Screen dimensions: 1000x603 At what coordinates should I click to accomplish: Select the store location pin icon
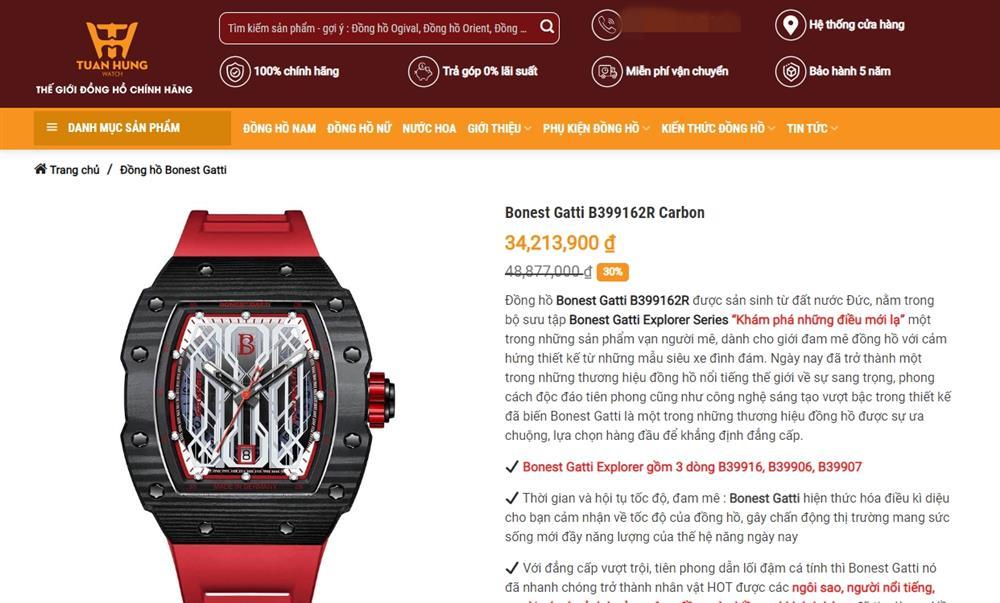click(x=790, y=25)
